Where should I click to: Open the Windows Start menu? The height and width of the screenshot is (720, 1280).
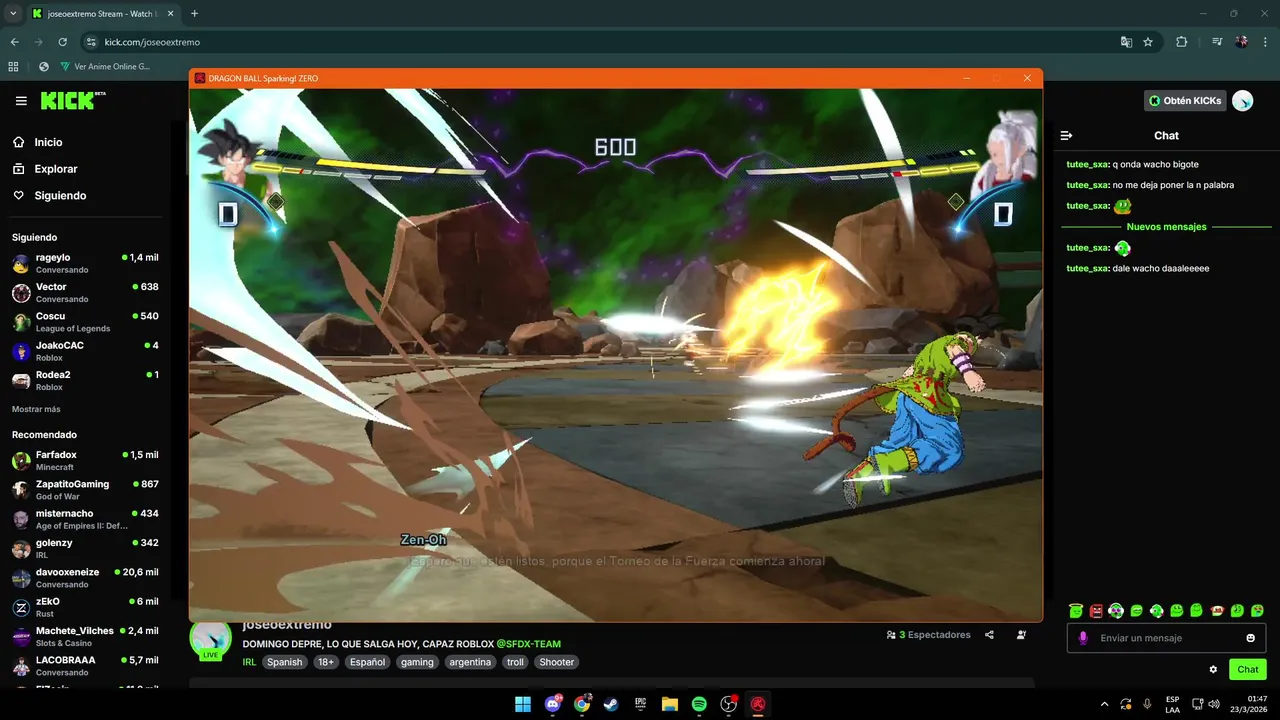(523, 704)
